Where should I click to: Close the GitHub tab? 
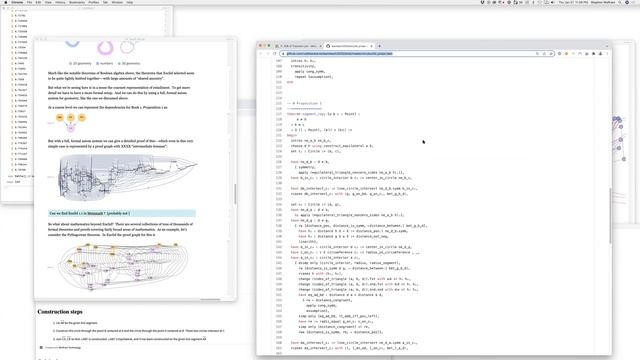[x=371, y=46]
